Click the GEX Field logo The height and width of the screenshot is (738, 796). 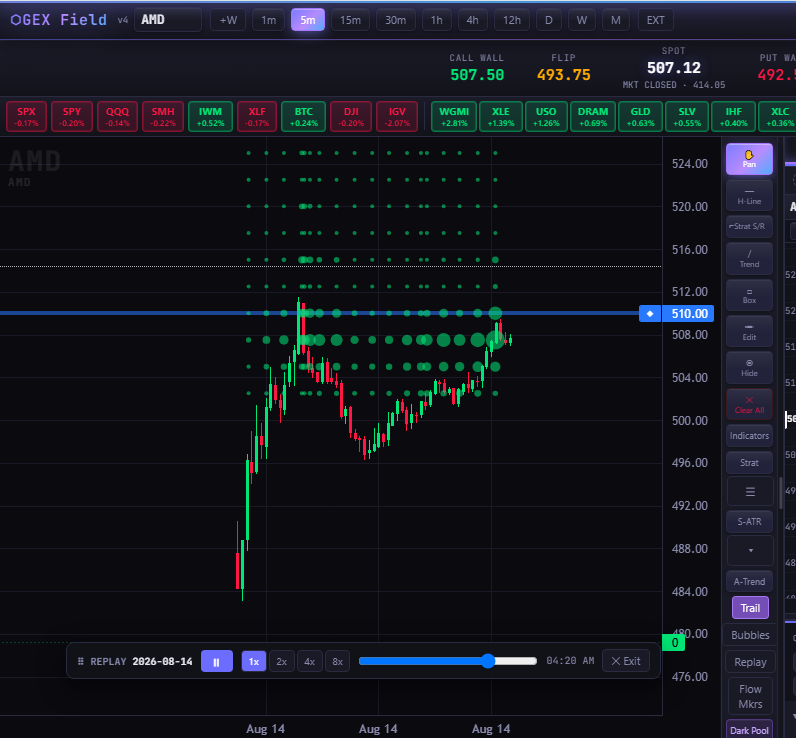point(59,20)
